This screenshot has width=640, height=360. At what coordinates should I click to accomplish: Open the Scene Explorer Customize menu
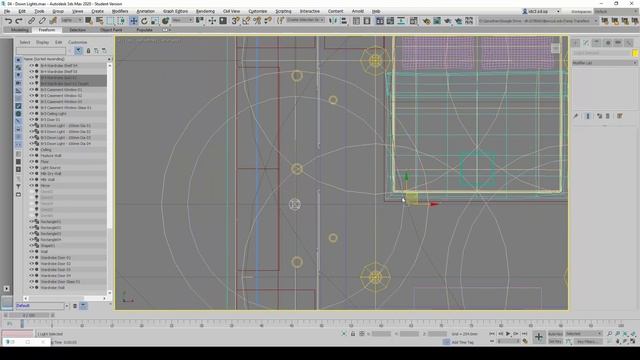coord(78,42)
